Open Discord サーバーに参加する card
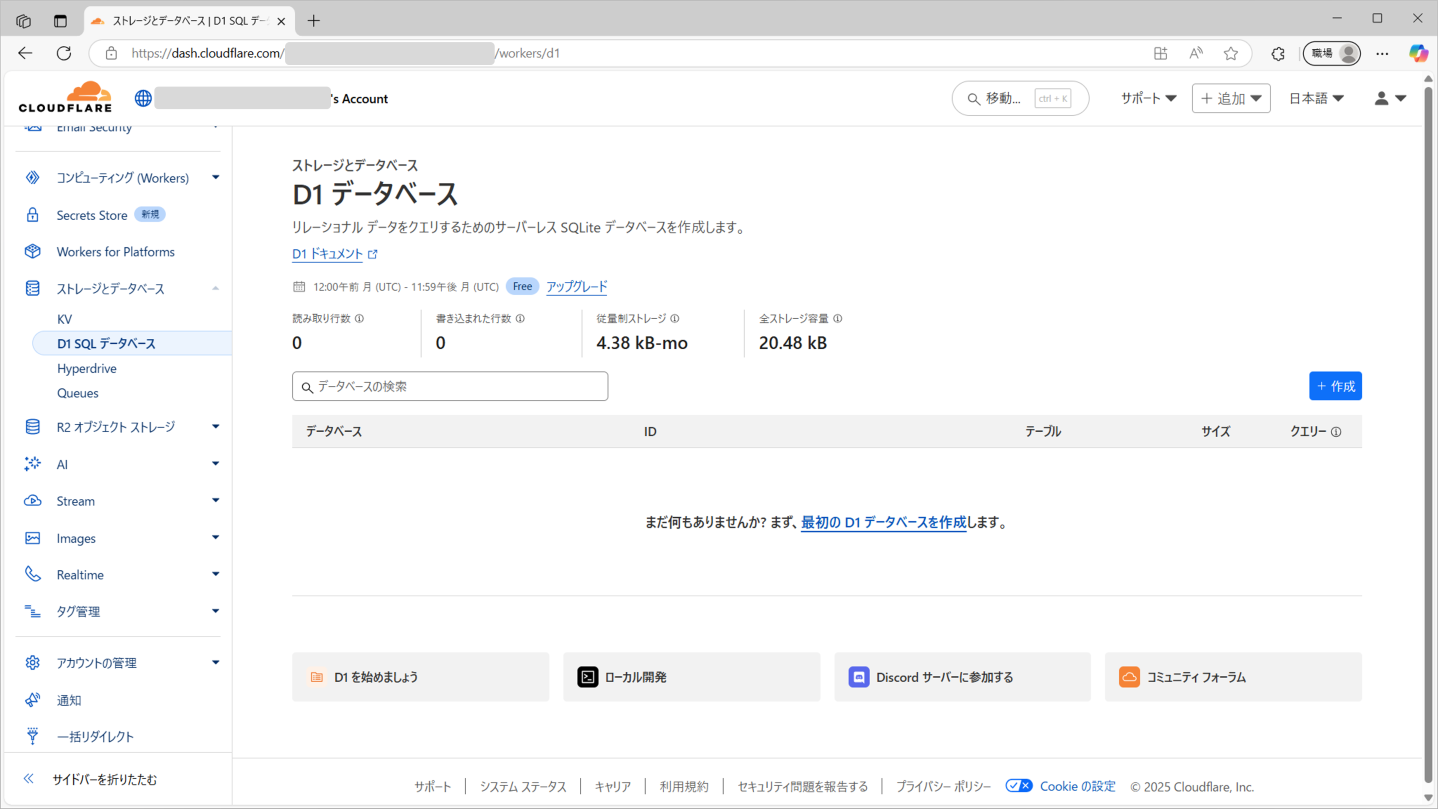Image resolution: width=1438 pixels, height=809 pixels. coord(962,677)
